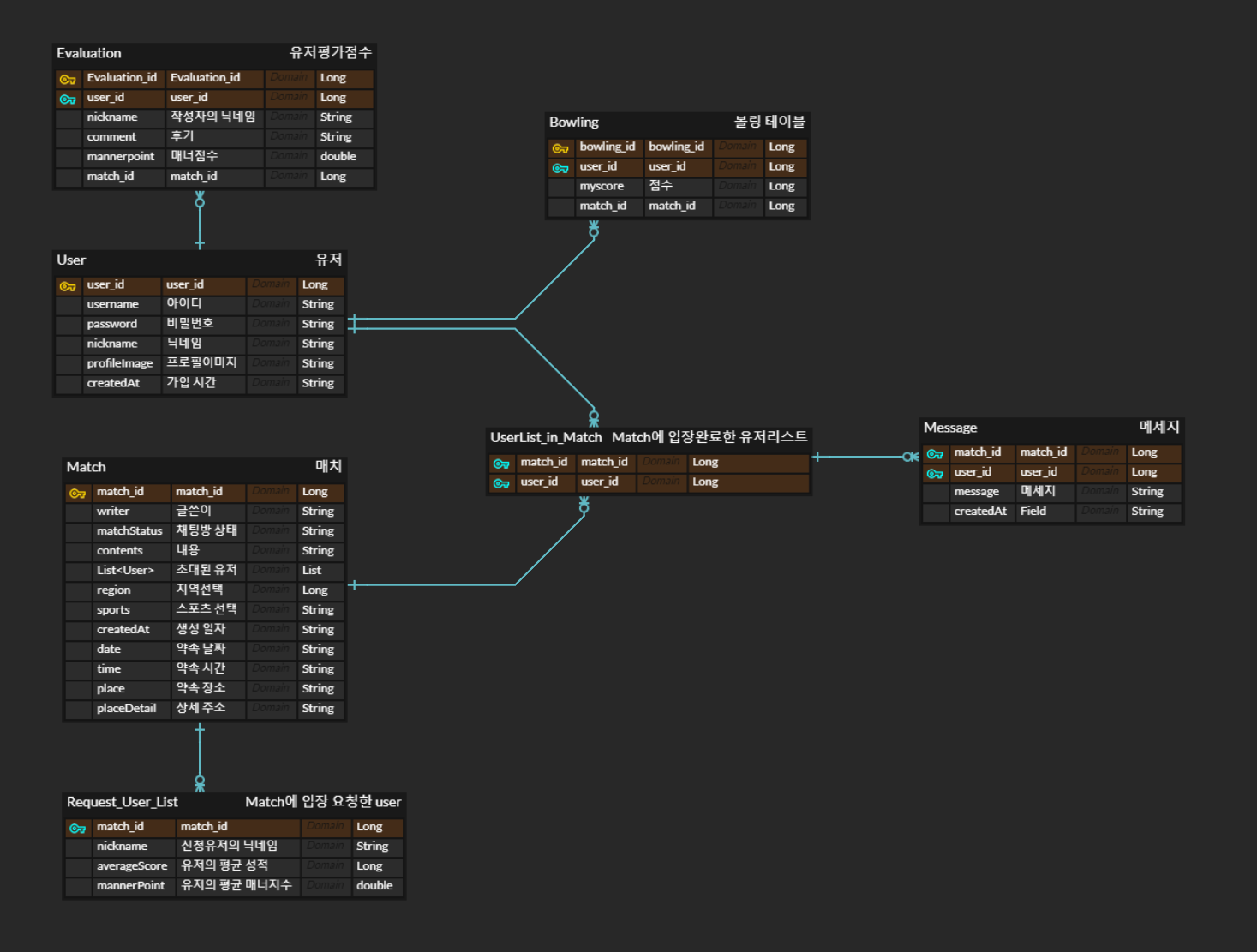
Task: Click the mannerpoint row in Evaluation
Action: click(x=120, y=157)
